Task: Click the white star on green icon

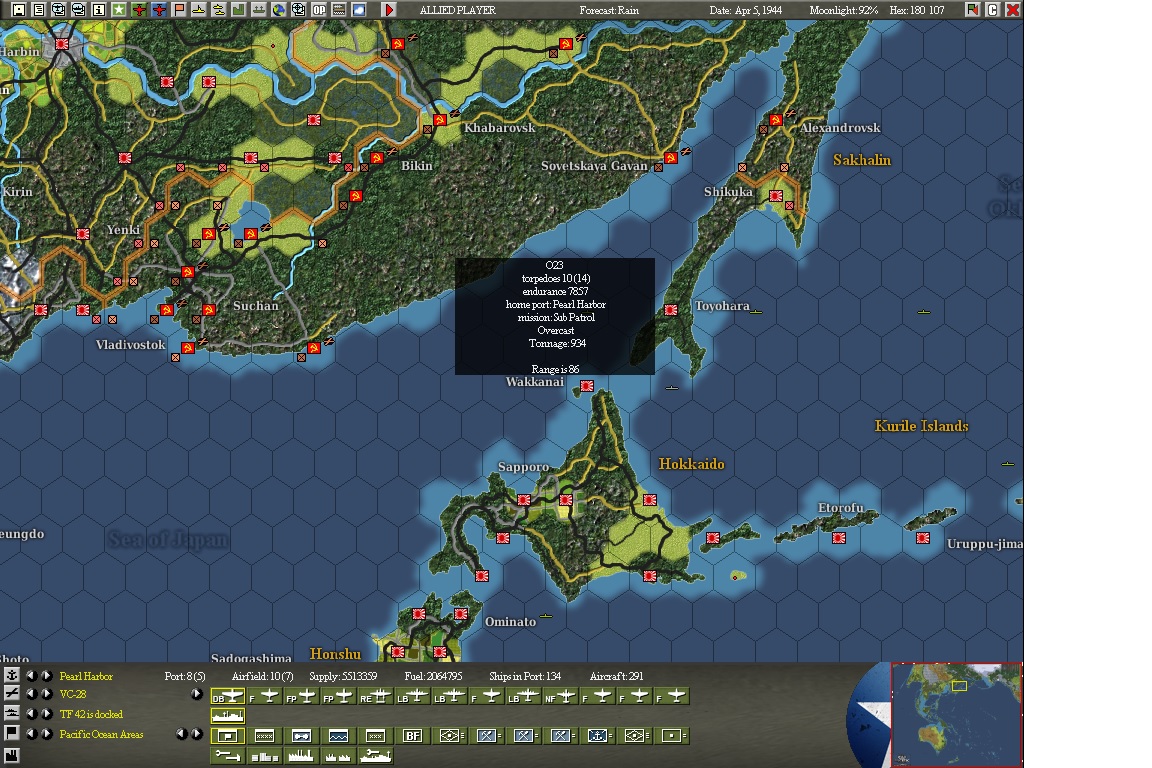Action: click(118, 10)
